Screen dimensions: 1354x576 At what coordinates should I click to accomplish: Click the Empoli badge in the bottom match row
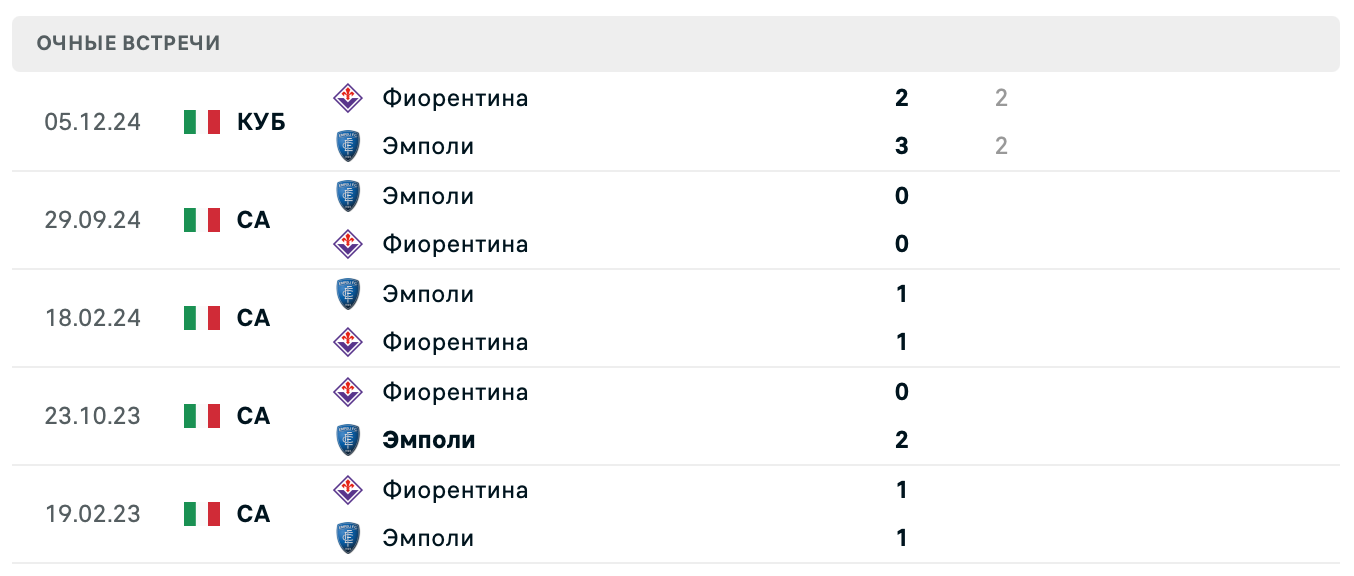[x=349, y=537]
